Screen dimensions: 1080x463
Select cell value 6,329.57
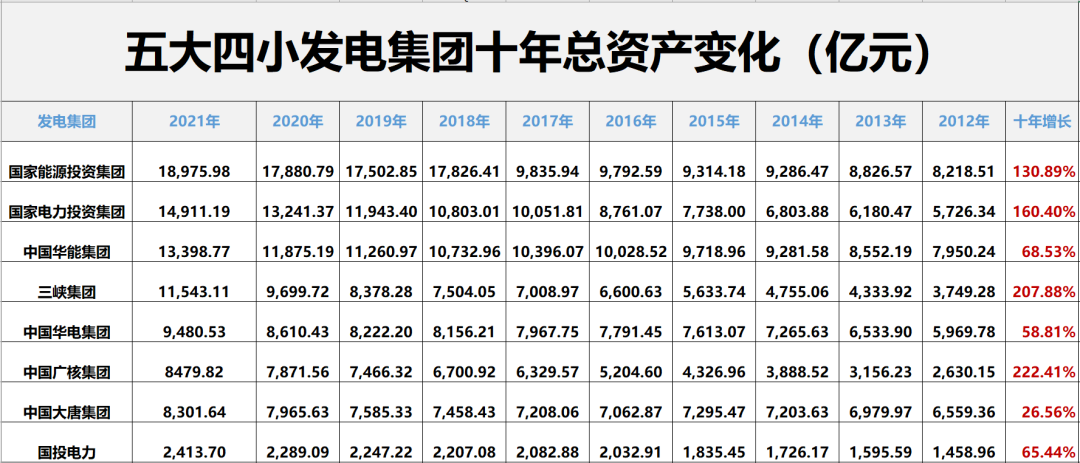[x=548, y=372]
